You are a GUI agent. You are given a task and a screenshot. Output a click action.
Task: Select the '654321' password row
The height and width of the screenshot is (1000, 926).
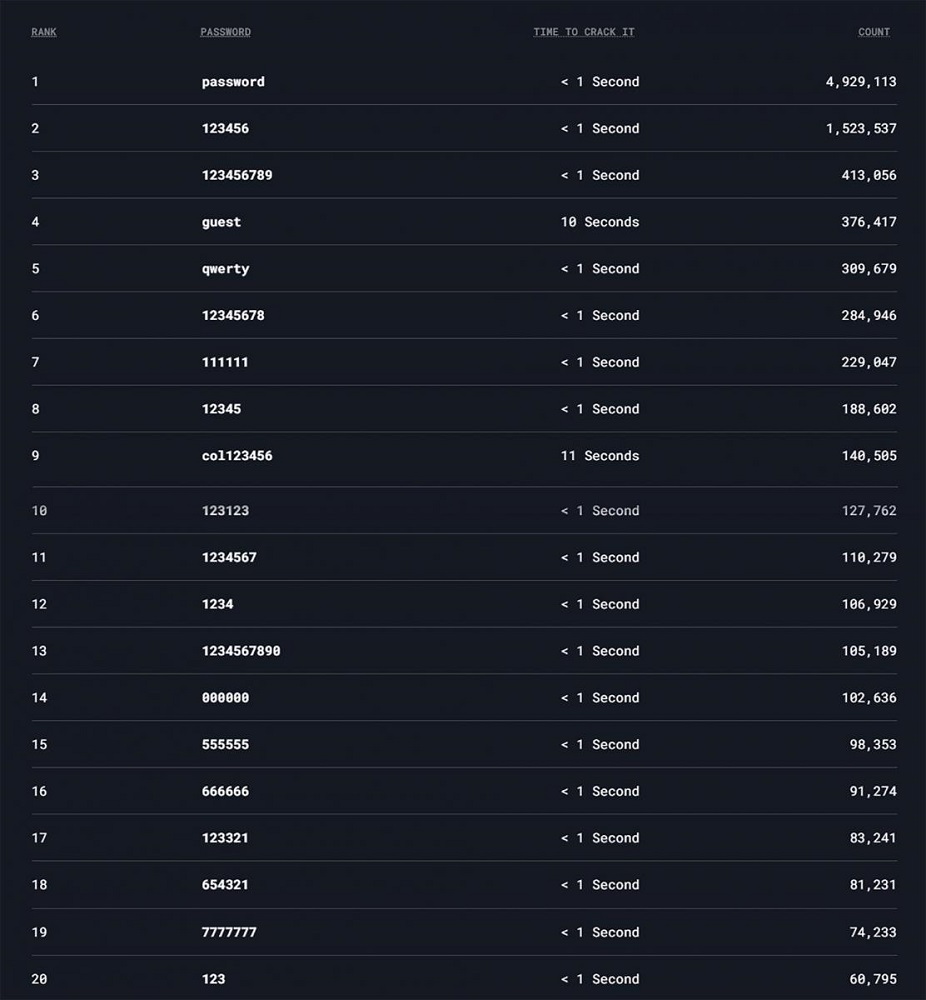[225, 885]
